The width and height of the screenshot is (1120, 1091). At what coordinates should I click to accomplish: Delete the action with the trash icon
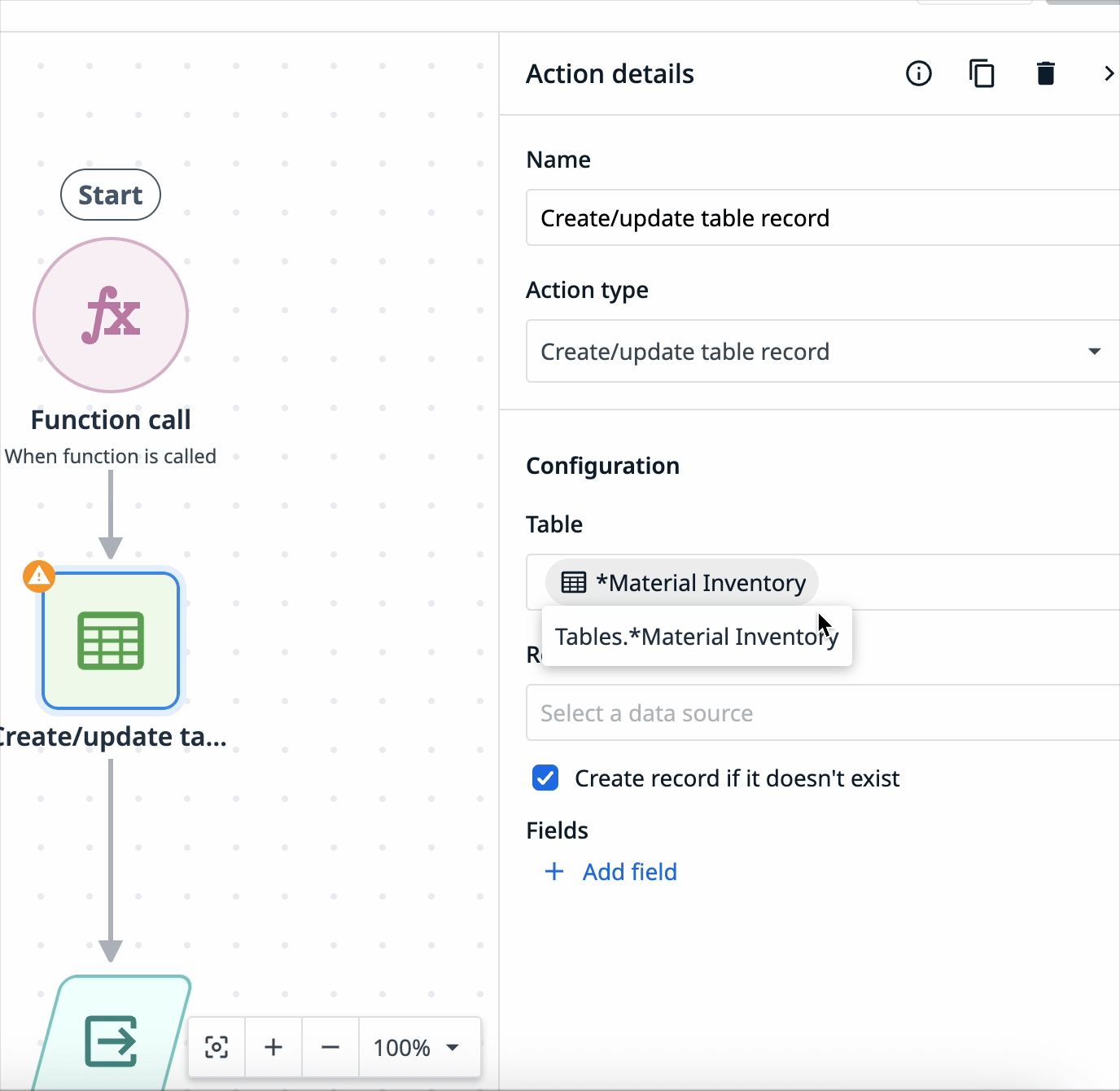coord(1045,73)
